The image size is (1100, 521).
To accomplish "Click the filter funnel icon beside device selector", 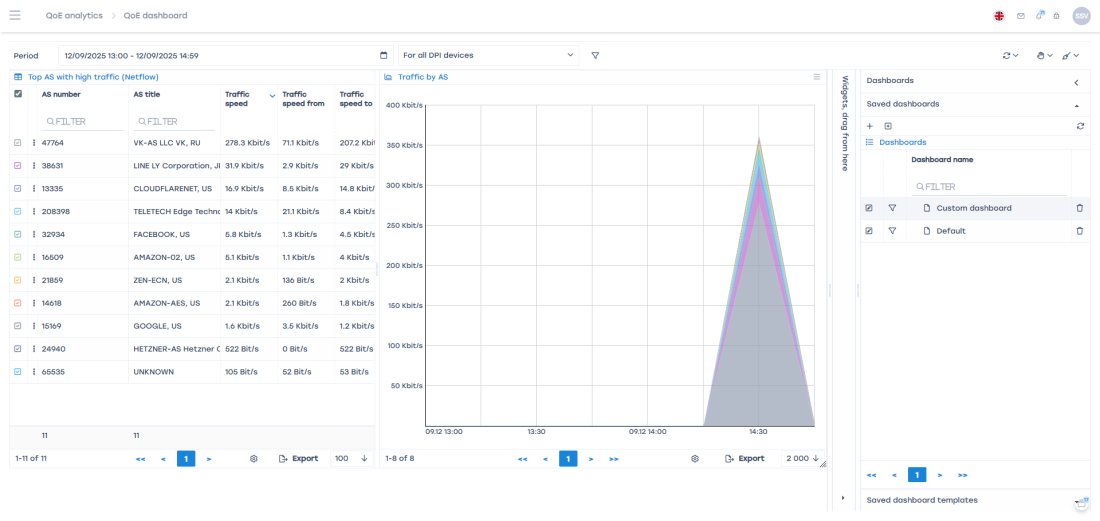I will 595,55.
